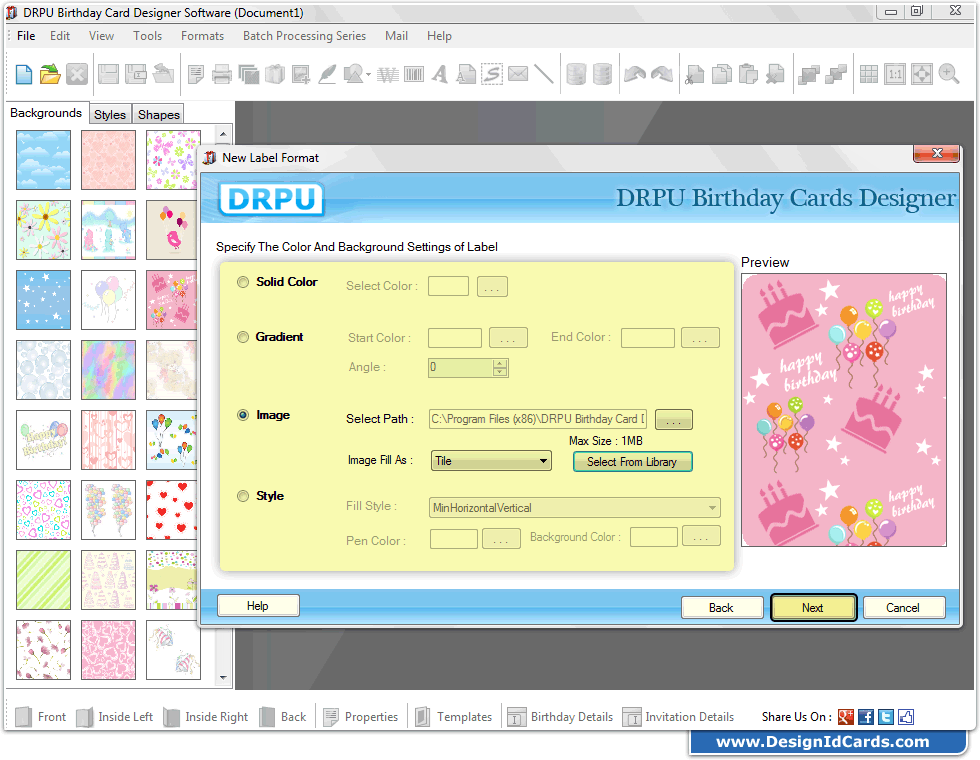Click the envelope Mail icon in toolbar

518,74
